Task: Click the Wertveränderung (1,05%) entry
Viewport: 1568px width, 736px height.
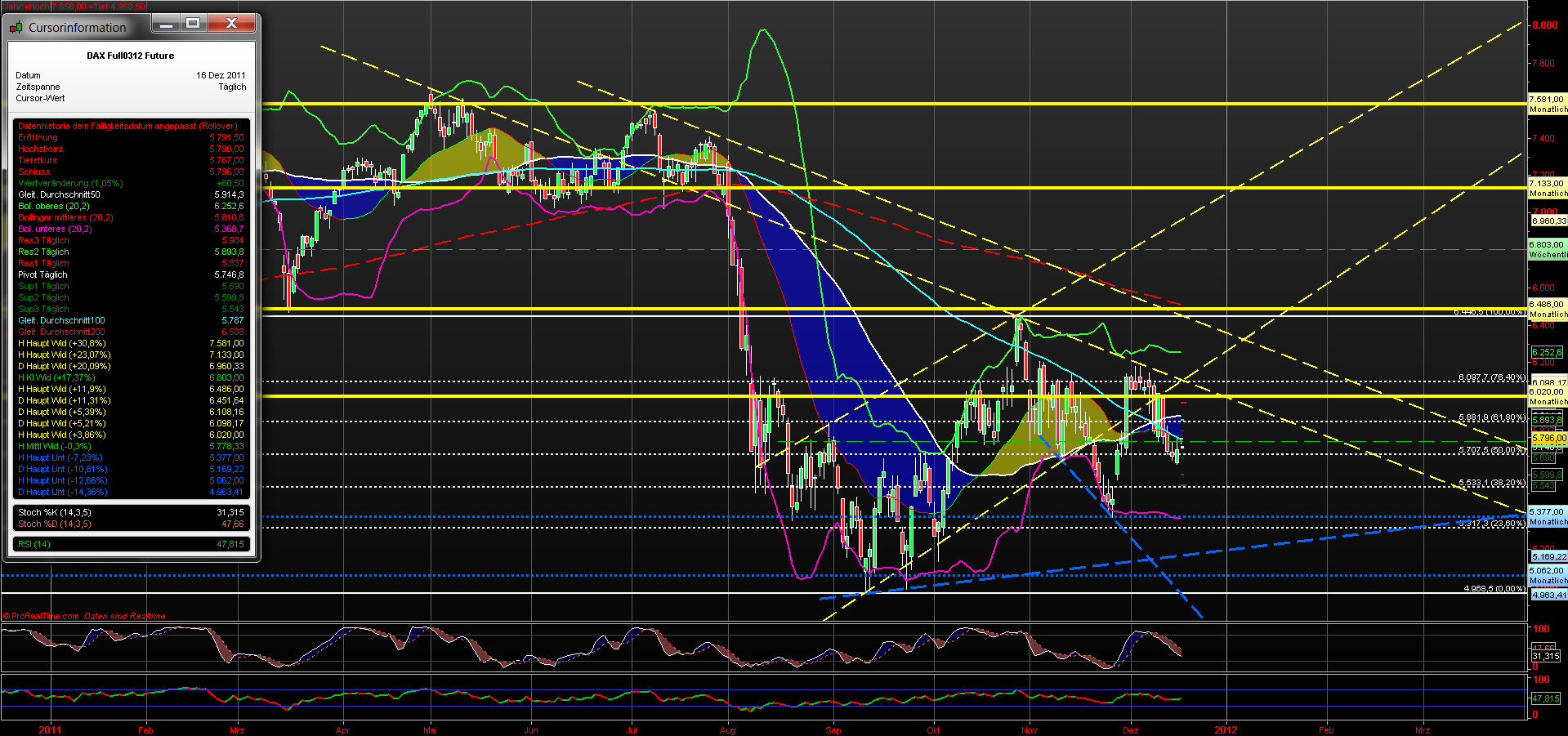Action: tap(69, 183)
